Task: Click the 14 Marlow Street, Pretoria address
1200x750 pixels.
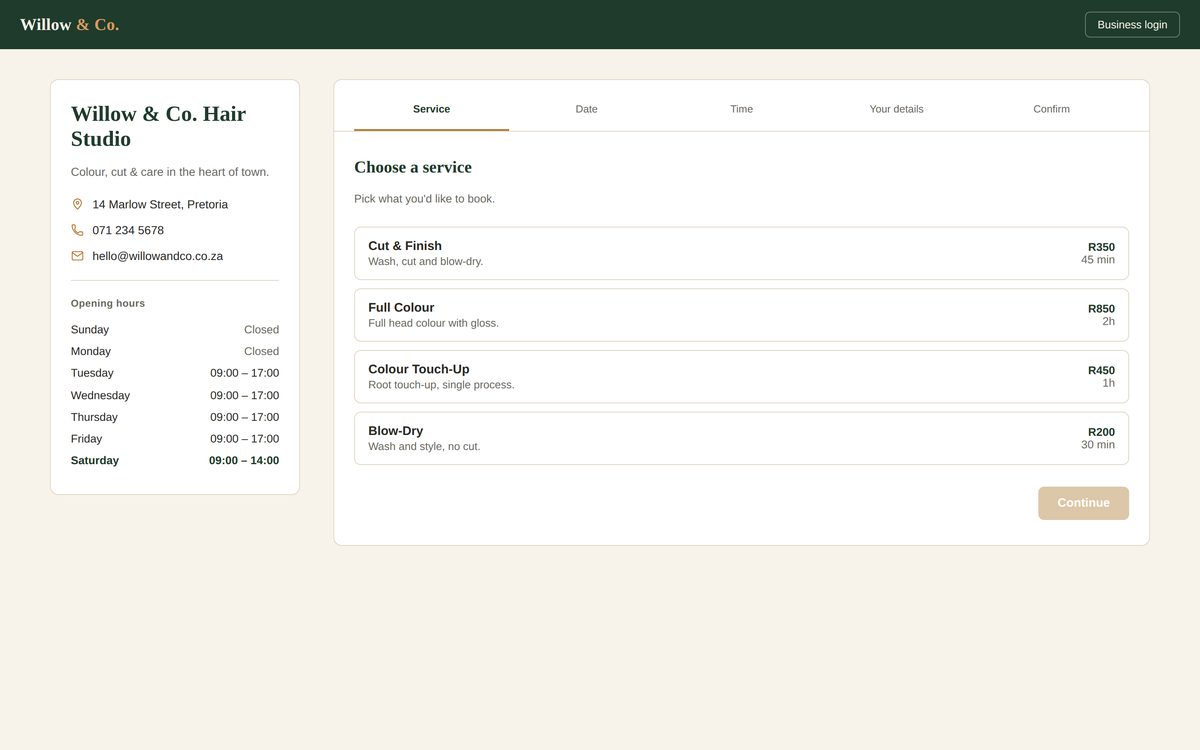Action: click(160, 204)
